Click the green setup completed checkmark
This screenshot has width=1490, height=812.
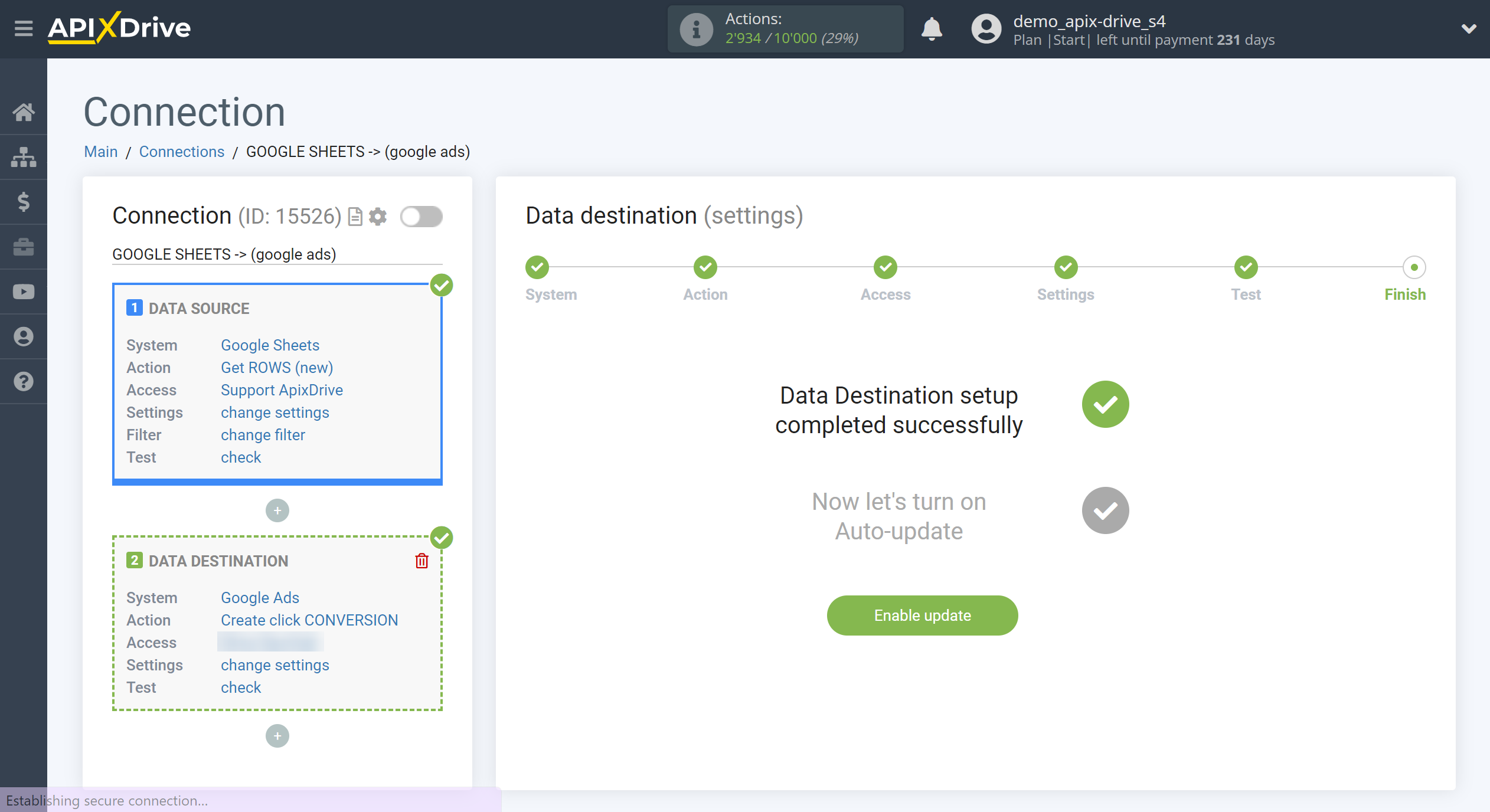coord(1105,404)
